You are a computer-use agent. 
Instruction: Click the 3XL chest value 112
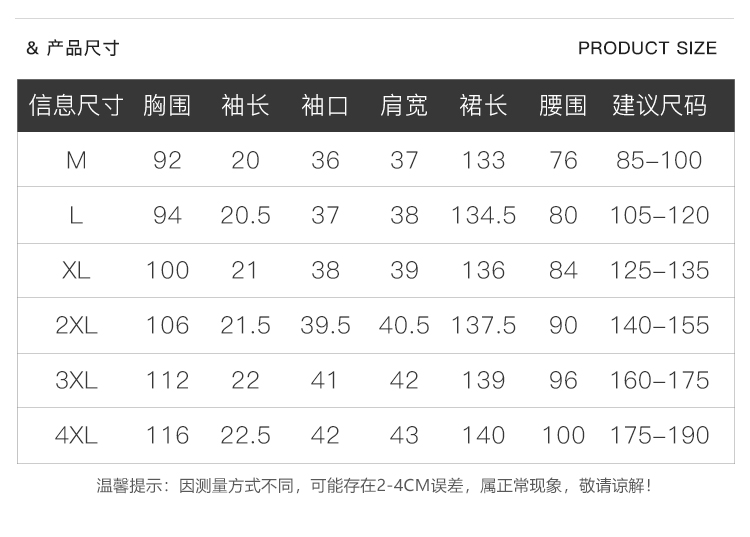click(167, 380)
